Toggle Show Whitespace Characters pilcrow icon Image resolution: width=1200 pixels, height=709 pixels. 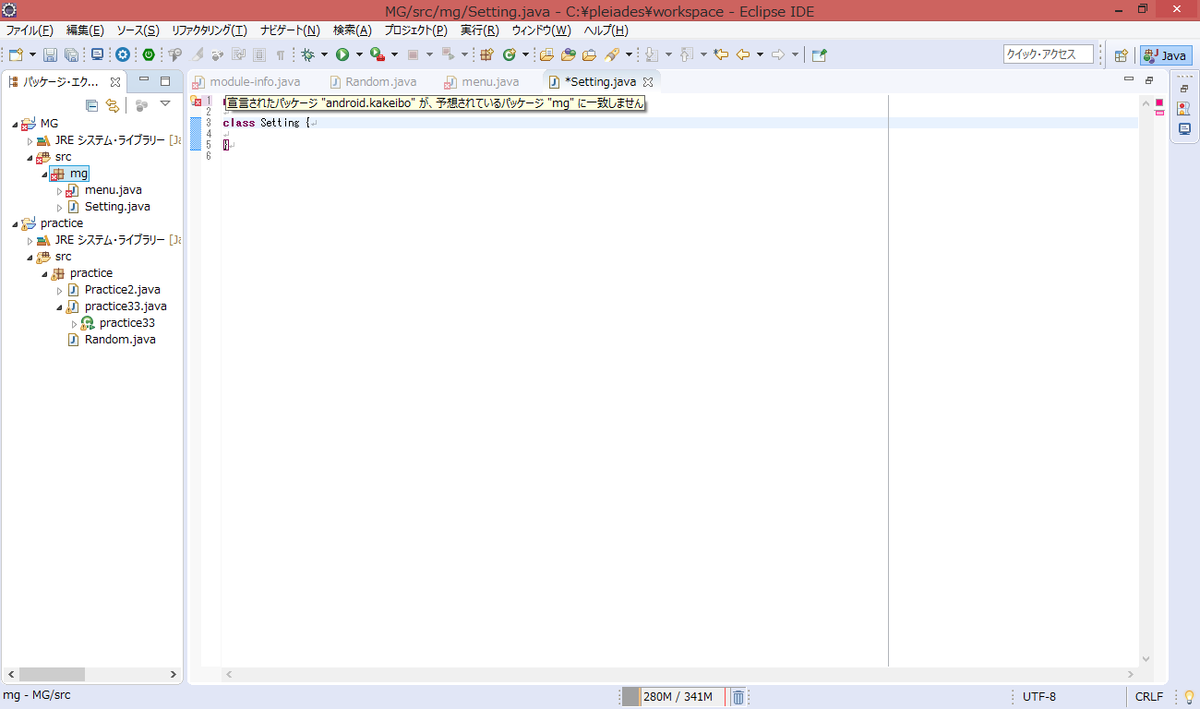(x=280, y=55)
